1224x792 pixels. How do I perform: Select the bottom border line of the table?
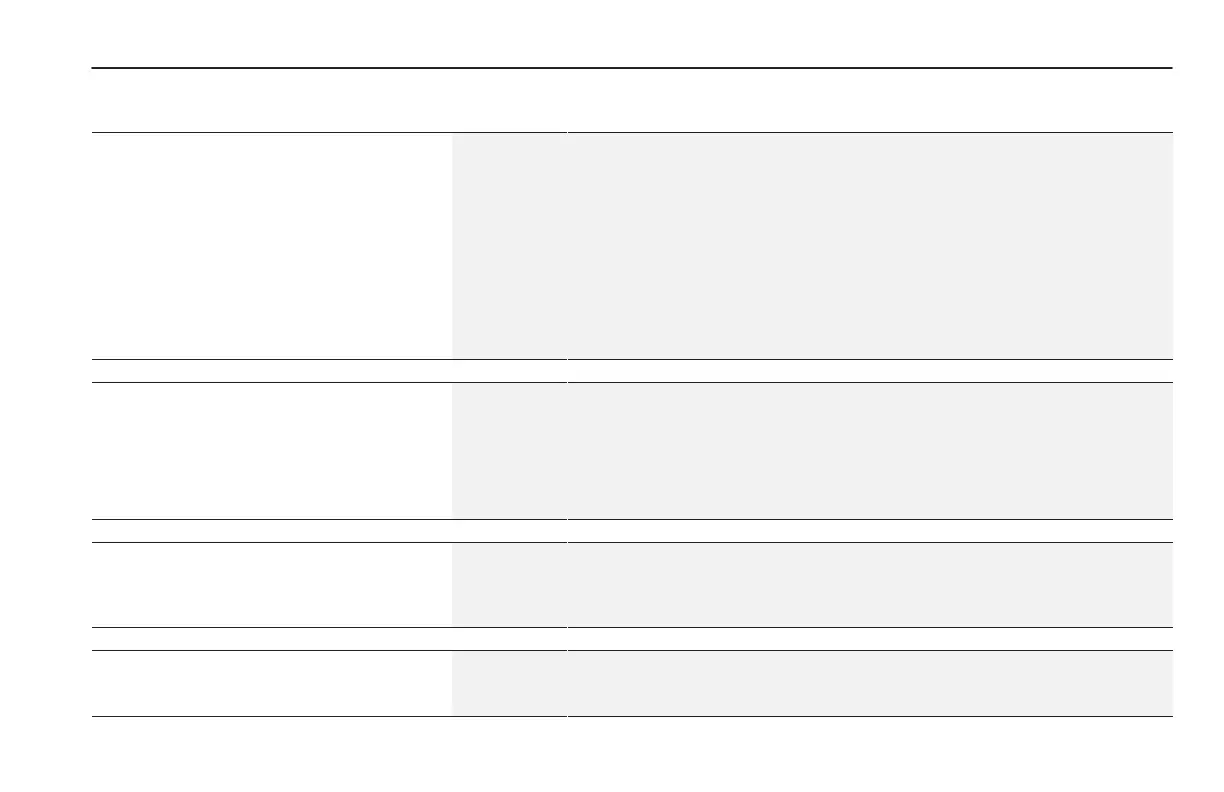(x=632, y=717)
